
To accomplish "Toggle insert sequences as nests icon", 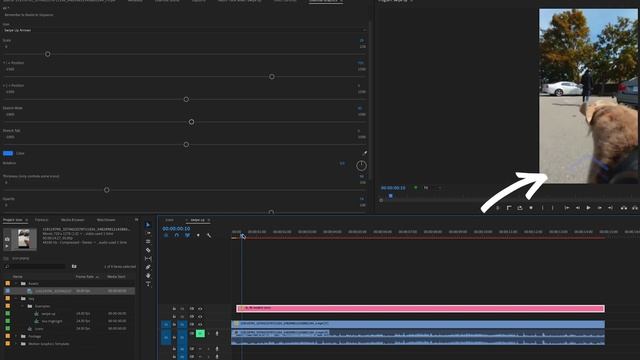I will (166, 236).
